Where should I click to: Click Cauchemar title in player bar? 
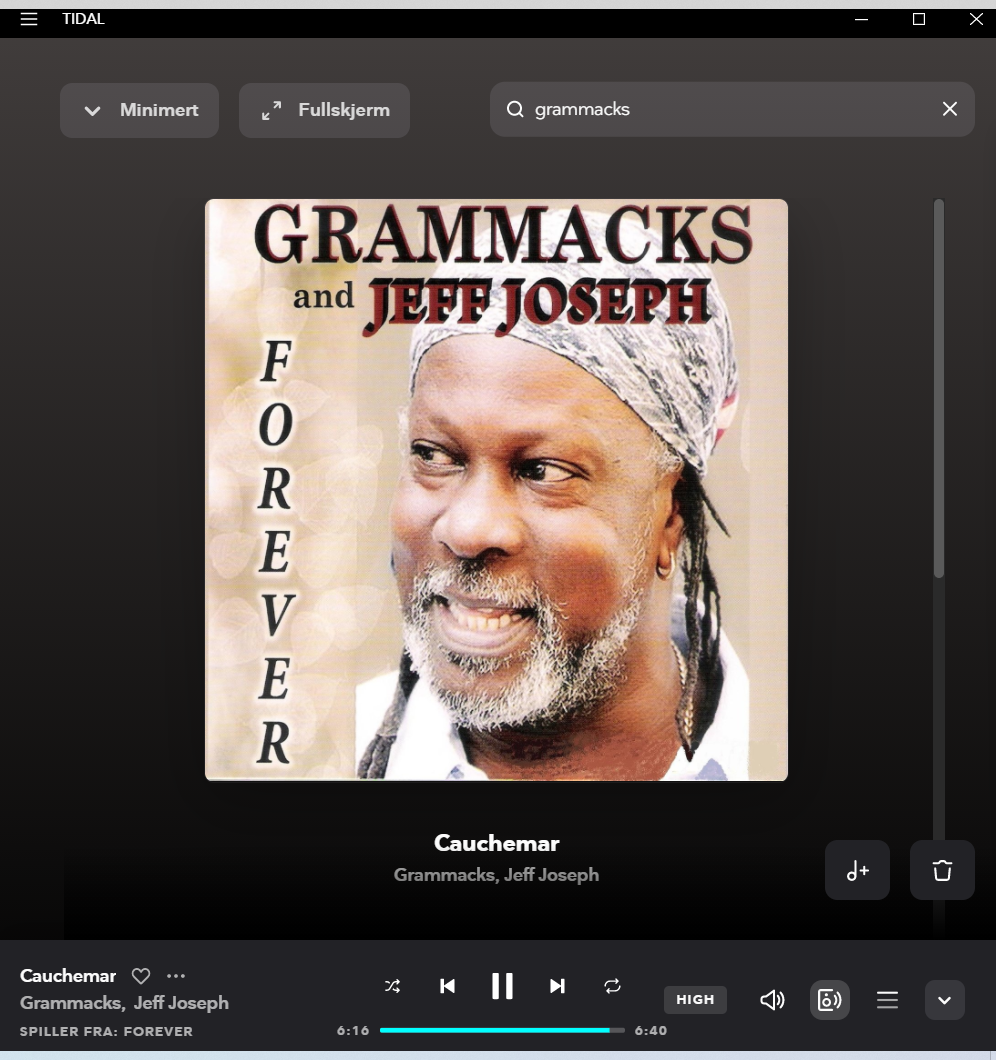[68, 975]
